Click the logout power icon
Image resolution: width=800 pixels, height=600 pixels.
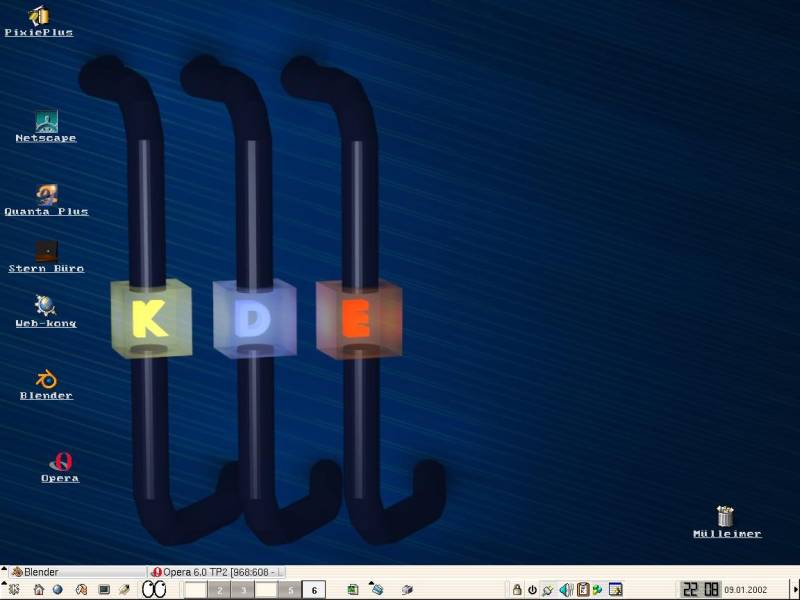pyautogui.click(x=532, y=589)
